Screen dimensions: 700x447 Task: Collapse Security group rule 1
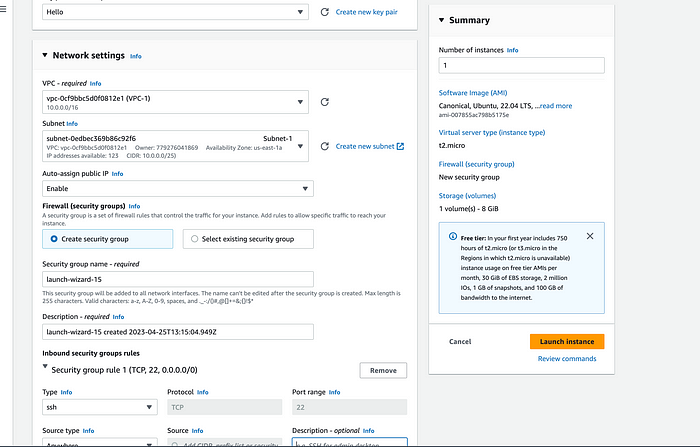coord(45,366)
